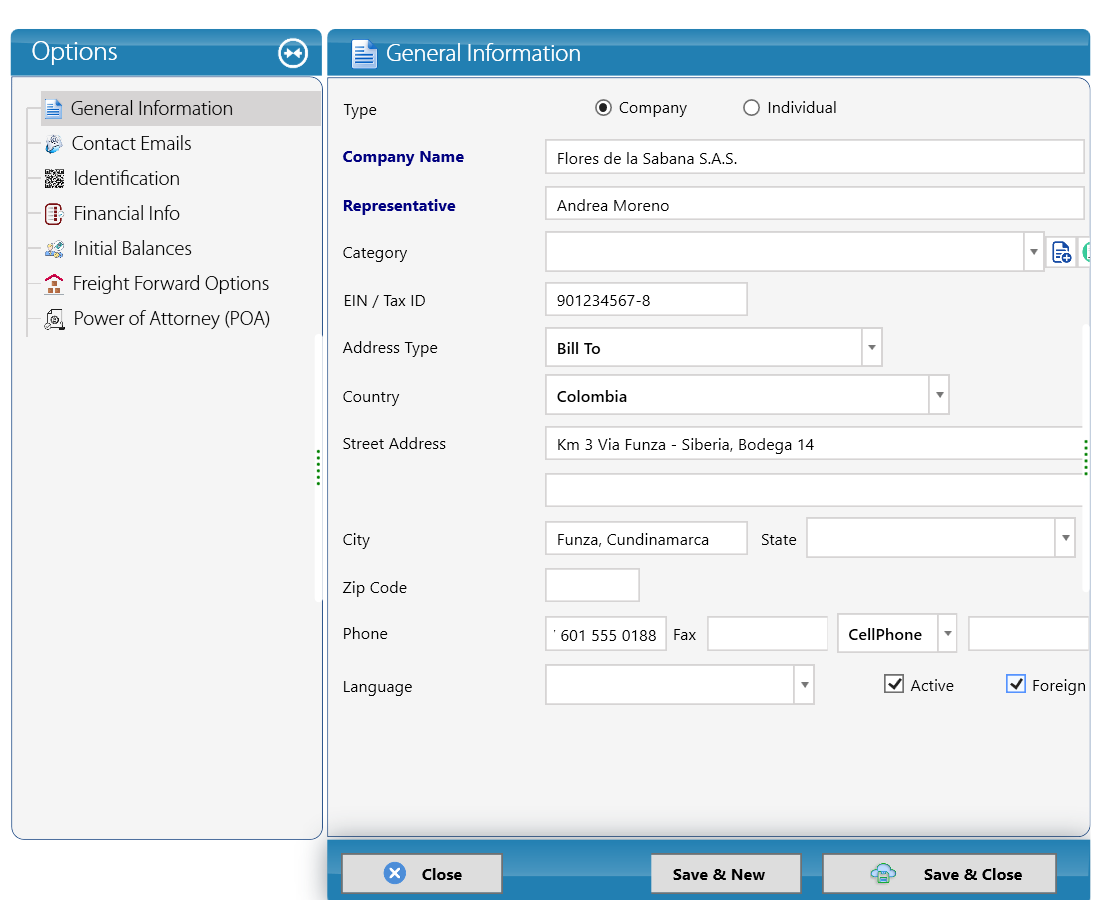
Task: Expand the CellPhone type dropdown
Action: (947, 634)
